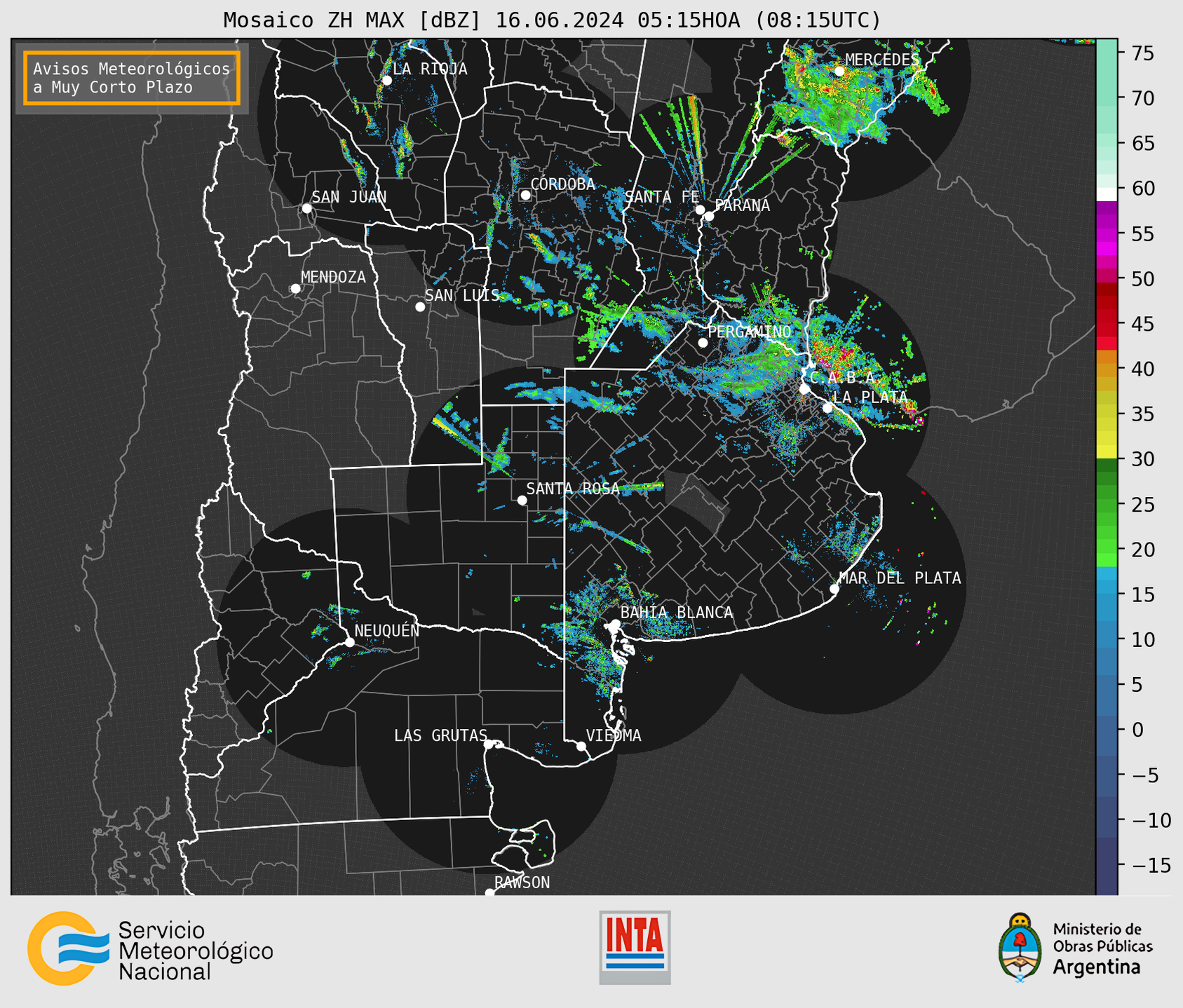Click the LAS GRUTAS label

click(x=440, y=735)
